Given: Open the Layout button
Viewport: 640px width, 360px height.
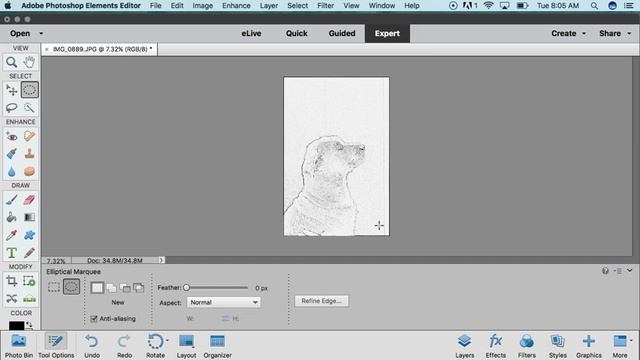Looking at the screenshot, I should [186, 346].
